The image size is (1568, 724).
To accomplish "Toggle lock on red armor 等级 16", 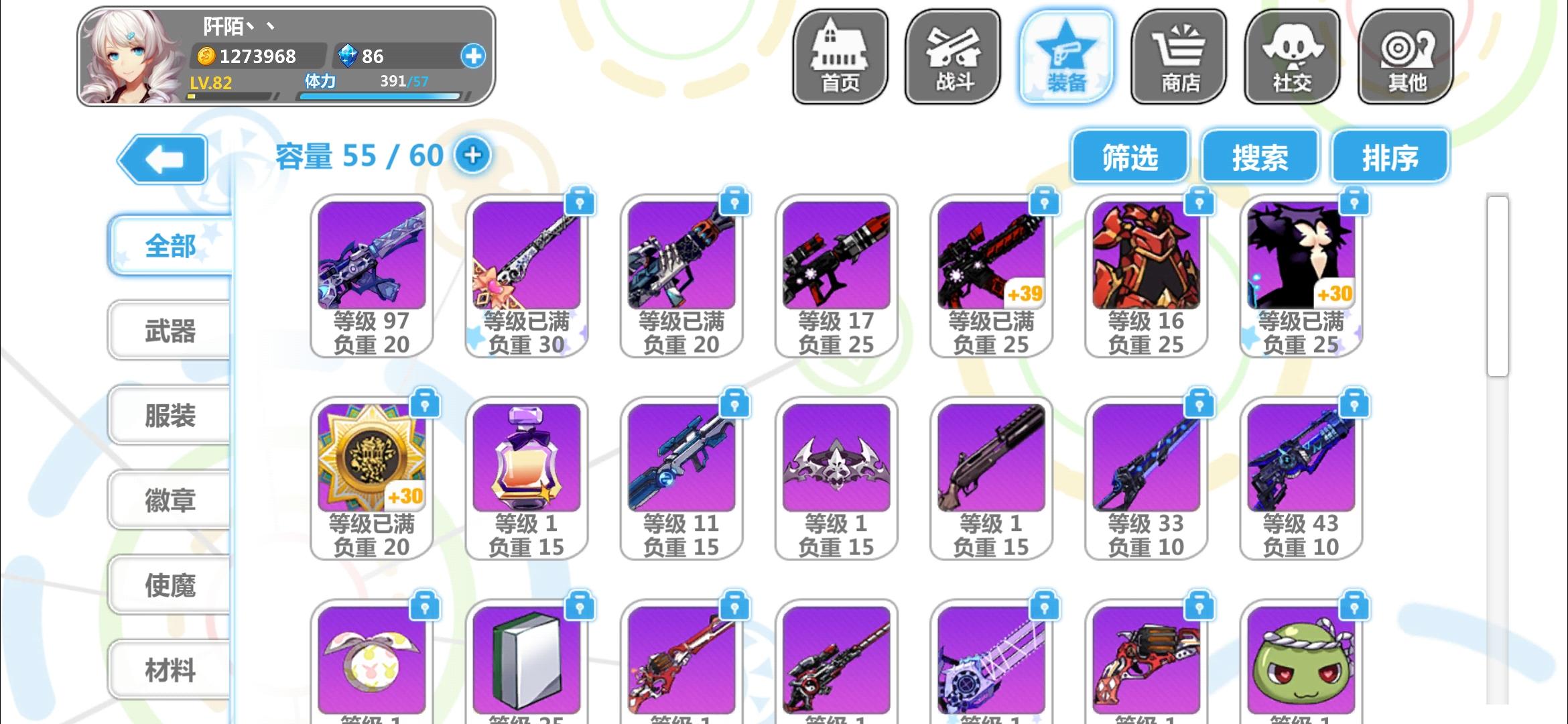I will [x=1199, y=202].
